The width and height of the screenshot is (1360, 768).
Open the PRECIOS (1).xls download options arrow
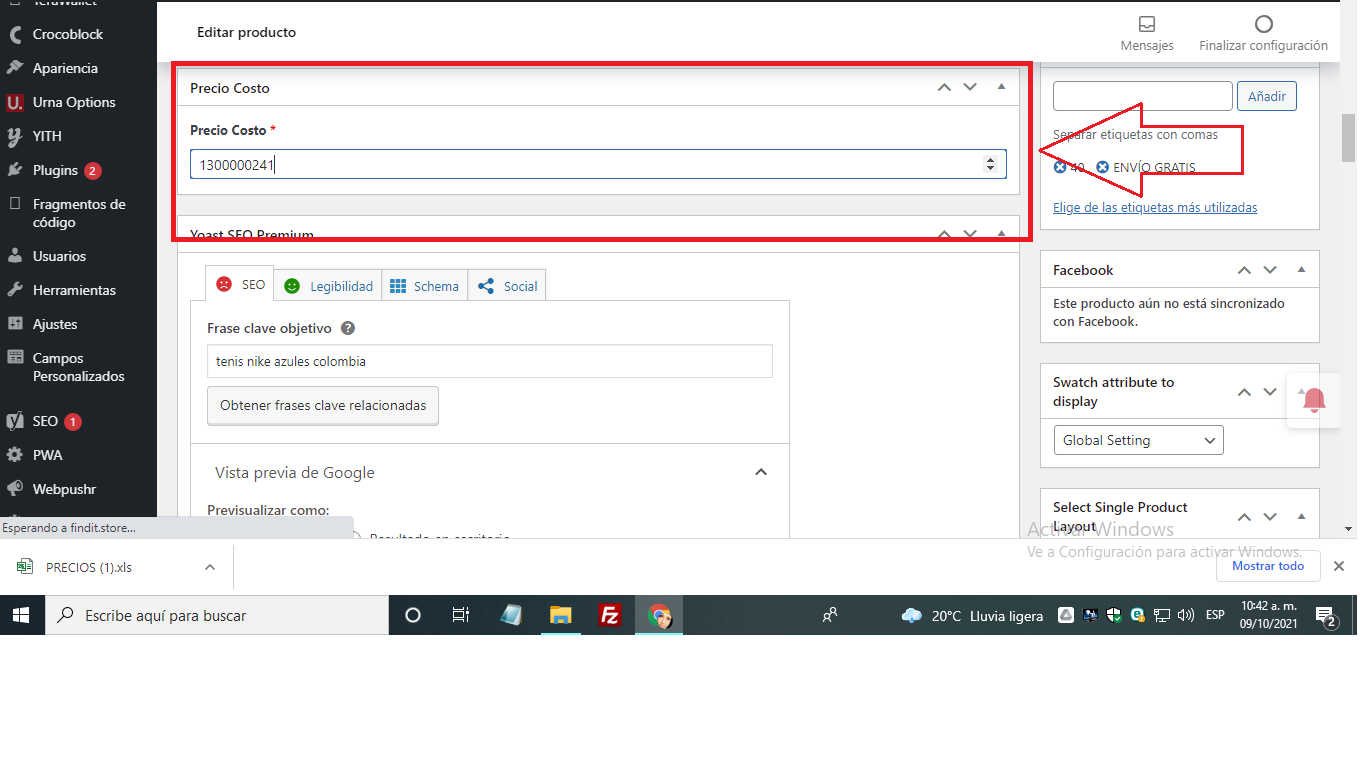[x=209, y=567]
